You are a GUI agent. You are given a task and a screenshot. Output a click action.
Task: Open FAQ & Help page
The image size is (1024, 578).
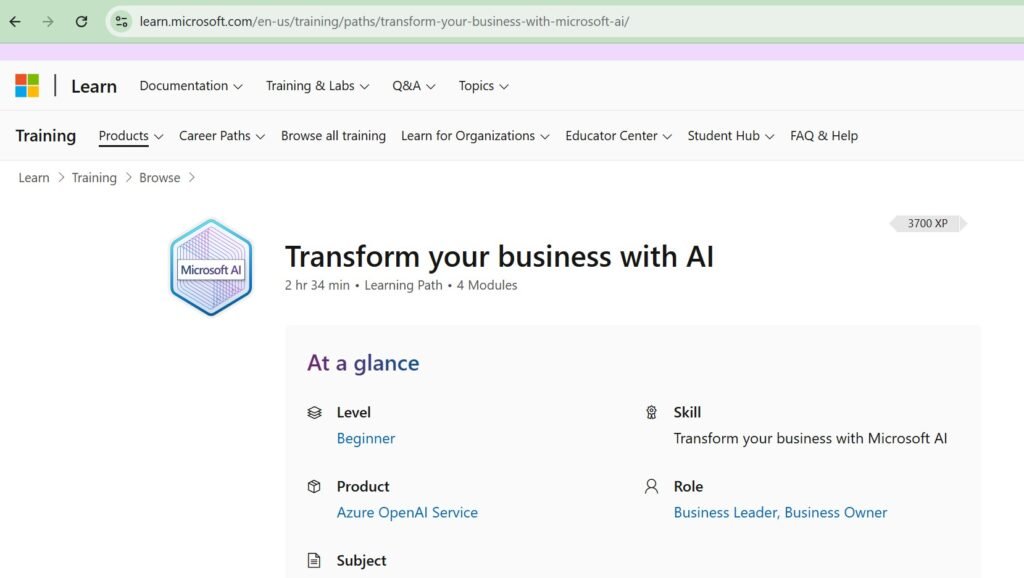824,136
